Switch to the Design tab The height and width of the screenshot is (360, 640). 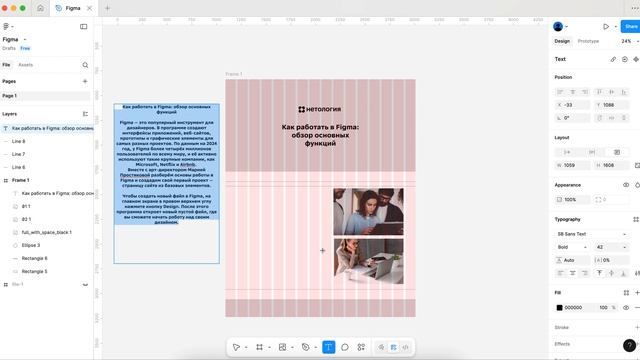562,41
